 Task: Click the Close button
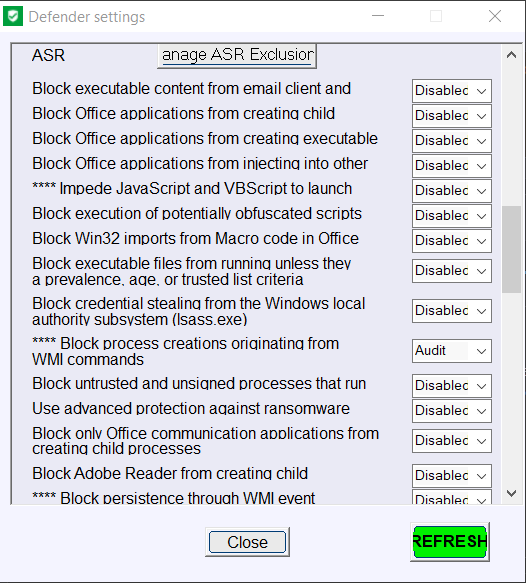pyautogui.click(x=247, y=542)
